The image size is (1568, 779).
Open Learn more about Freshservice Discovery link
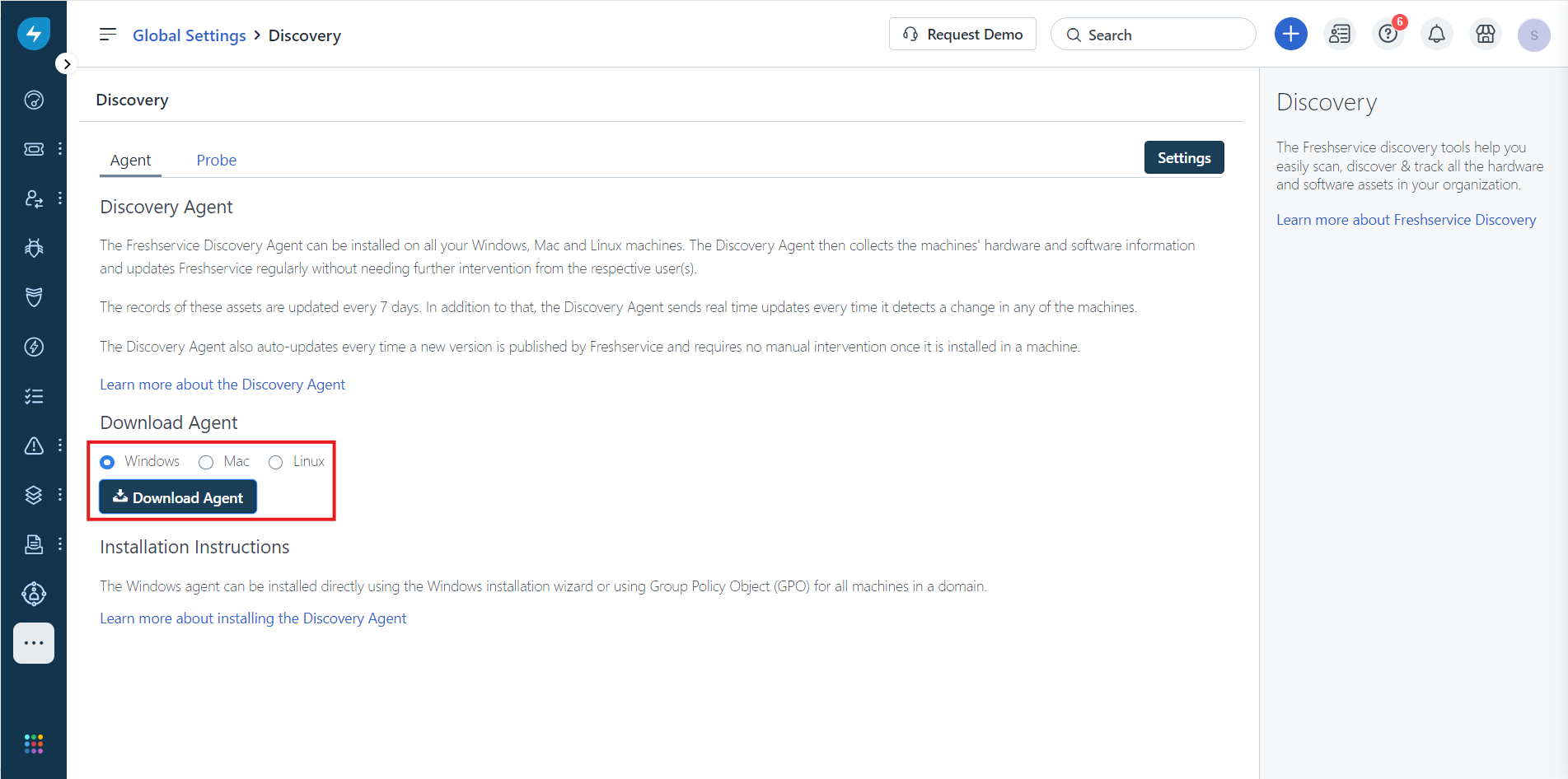tap(1406, 220)
